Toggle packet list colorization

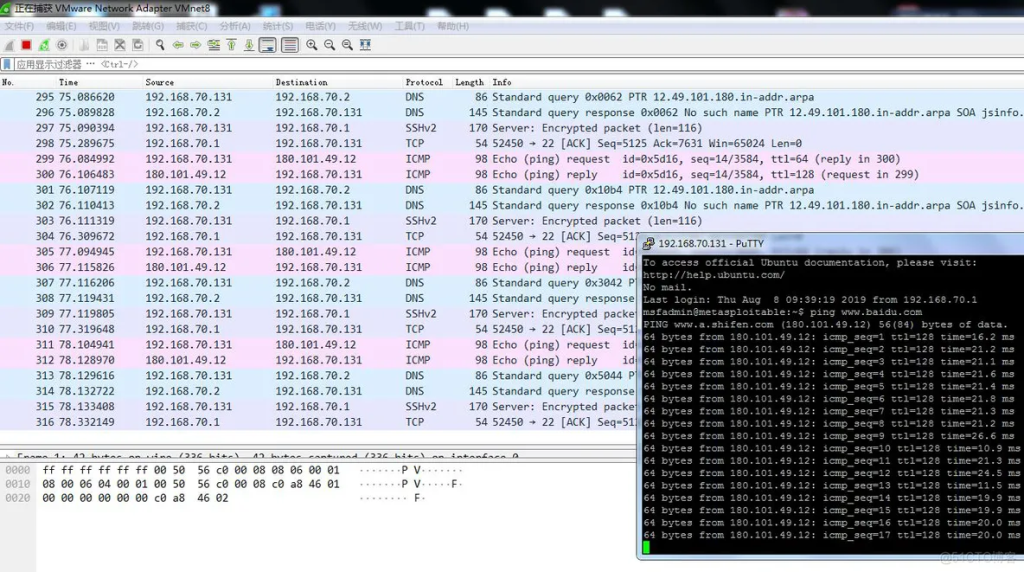290,45
